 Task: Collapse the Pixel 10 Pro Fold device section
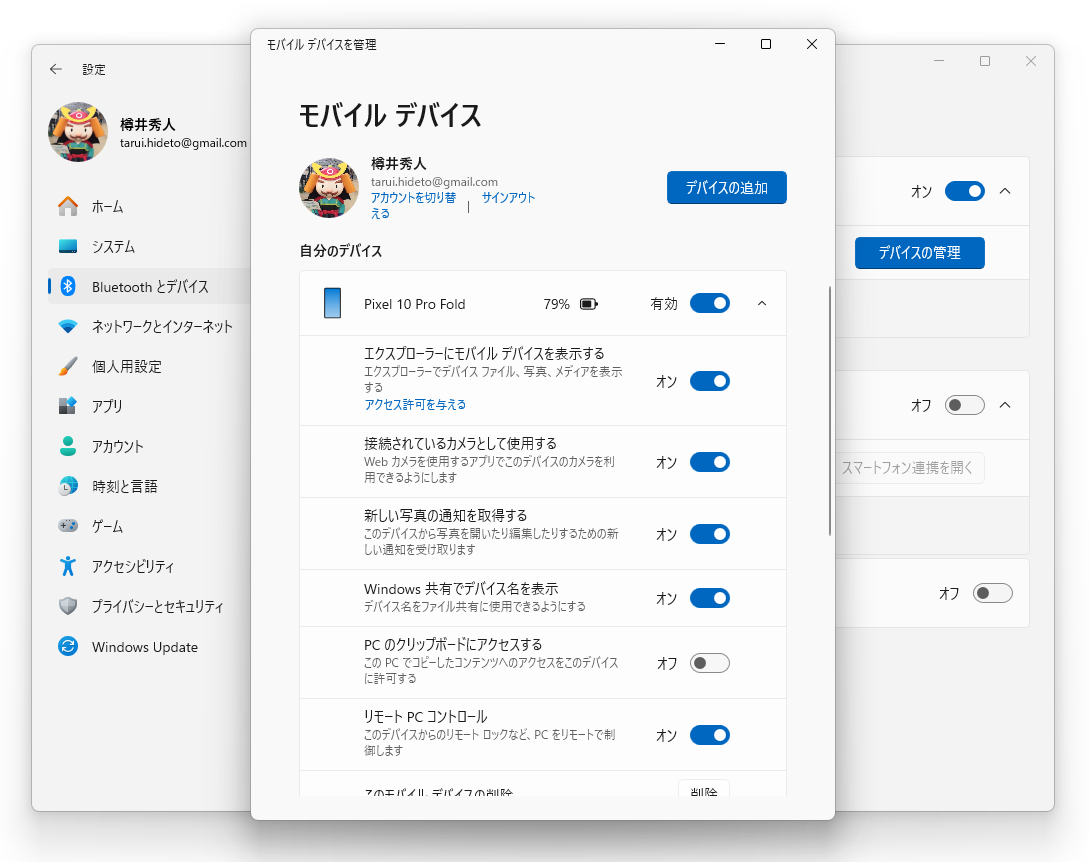pos(762,304)
